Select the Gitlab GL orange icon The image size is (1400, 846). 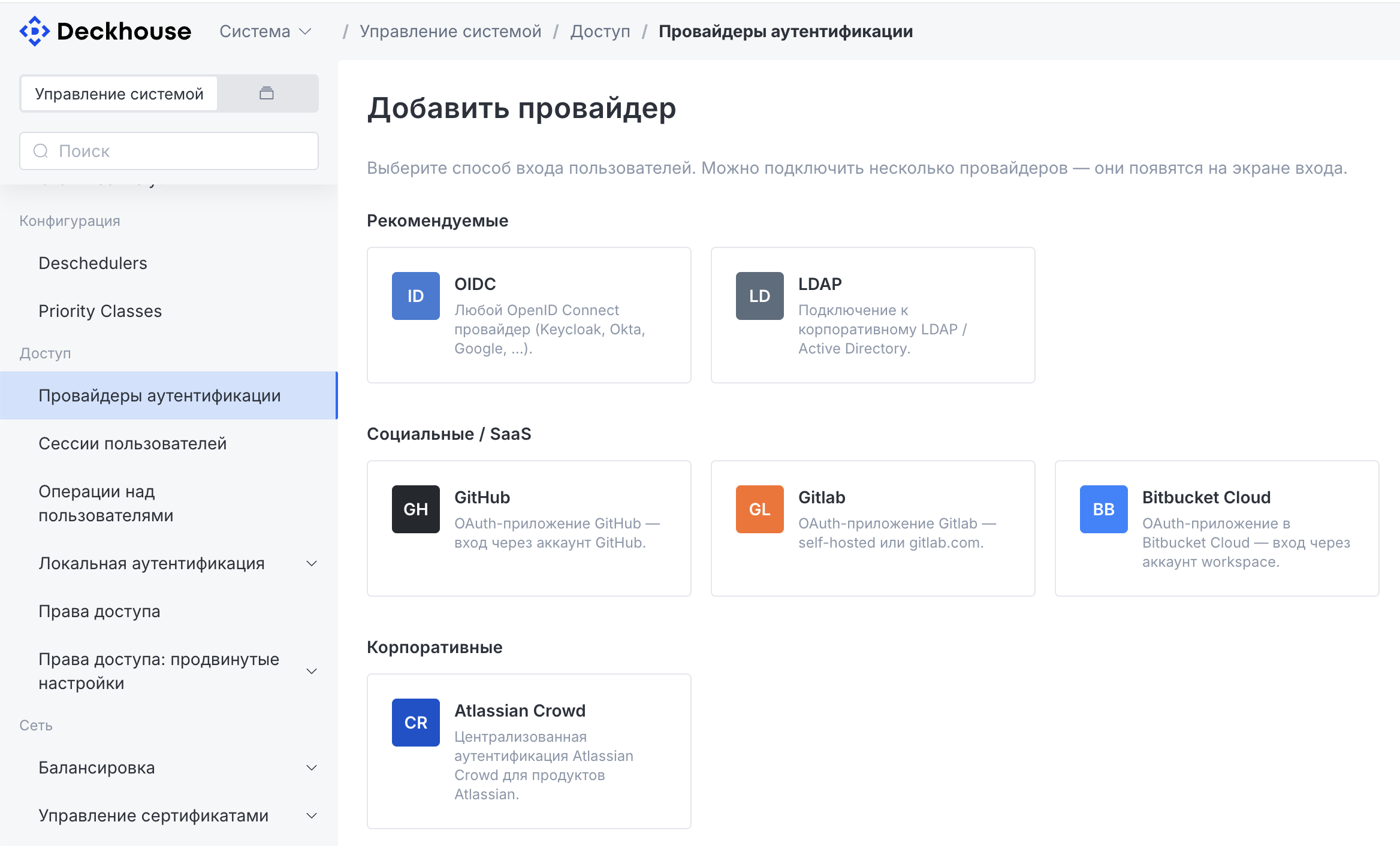pyautogui.click(x=759, y=509)
